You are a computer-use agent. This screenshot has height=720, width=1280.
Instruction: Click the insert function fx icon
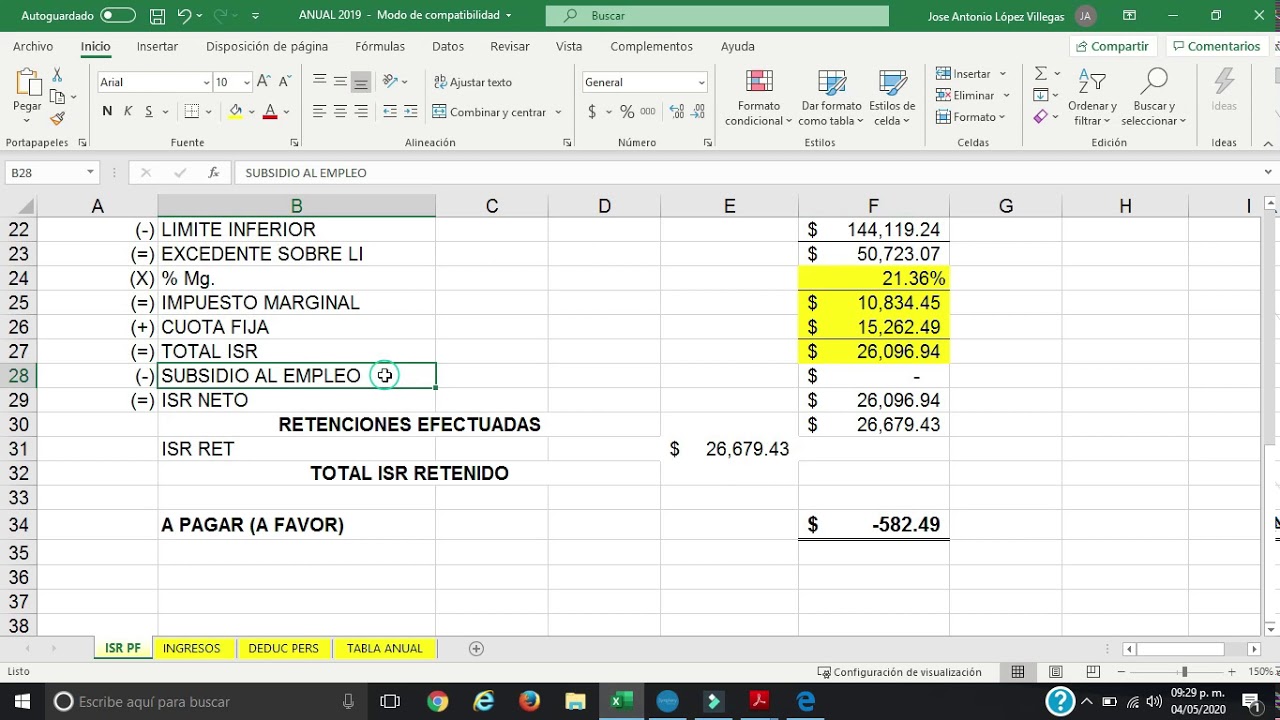coord(213,173)
